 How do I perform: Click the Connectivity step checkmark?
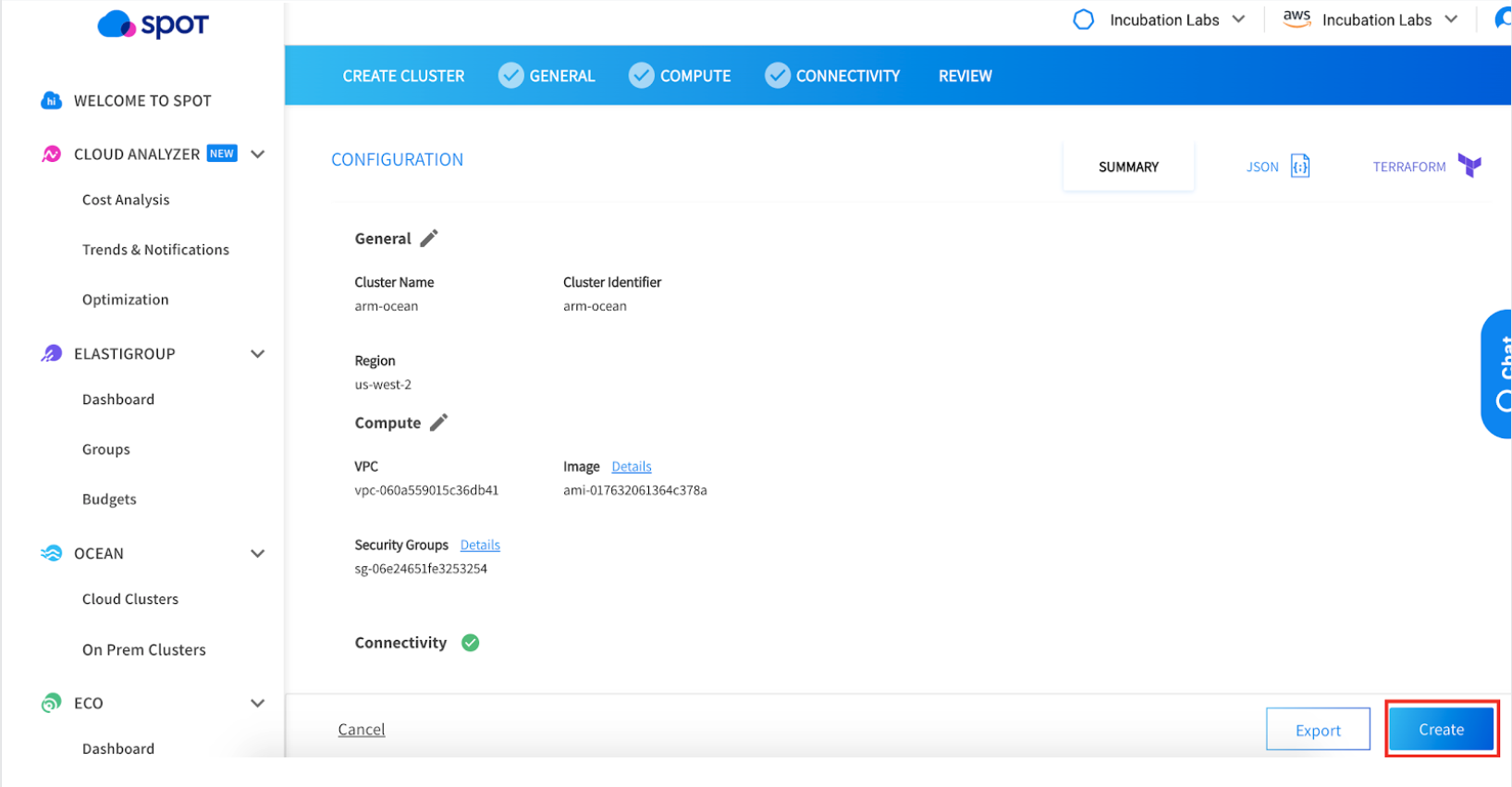click(778, 76)
